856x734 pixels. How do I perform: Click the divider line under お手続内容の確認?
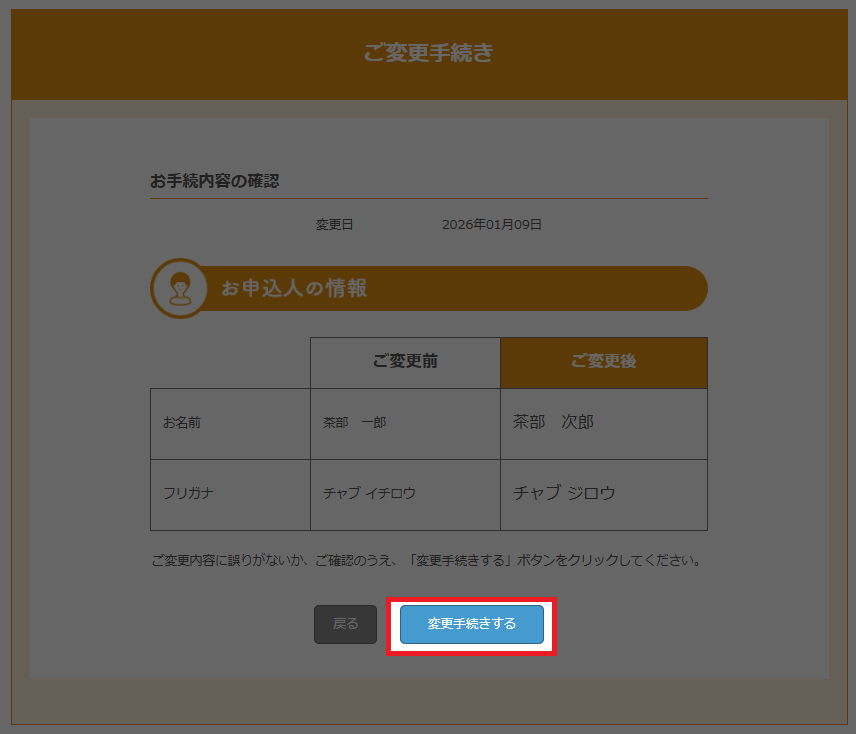point(428,198)
